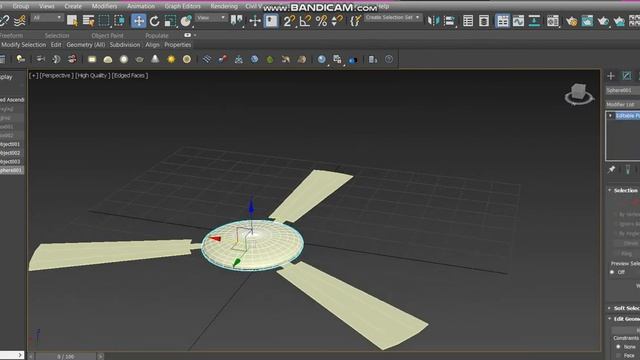Click Edit Named Selection Sets icon
The image size is (640, 360).
point(356,21)
